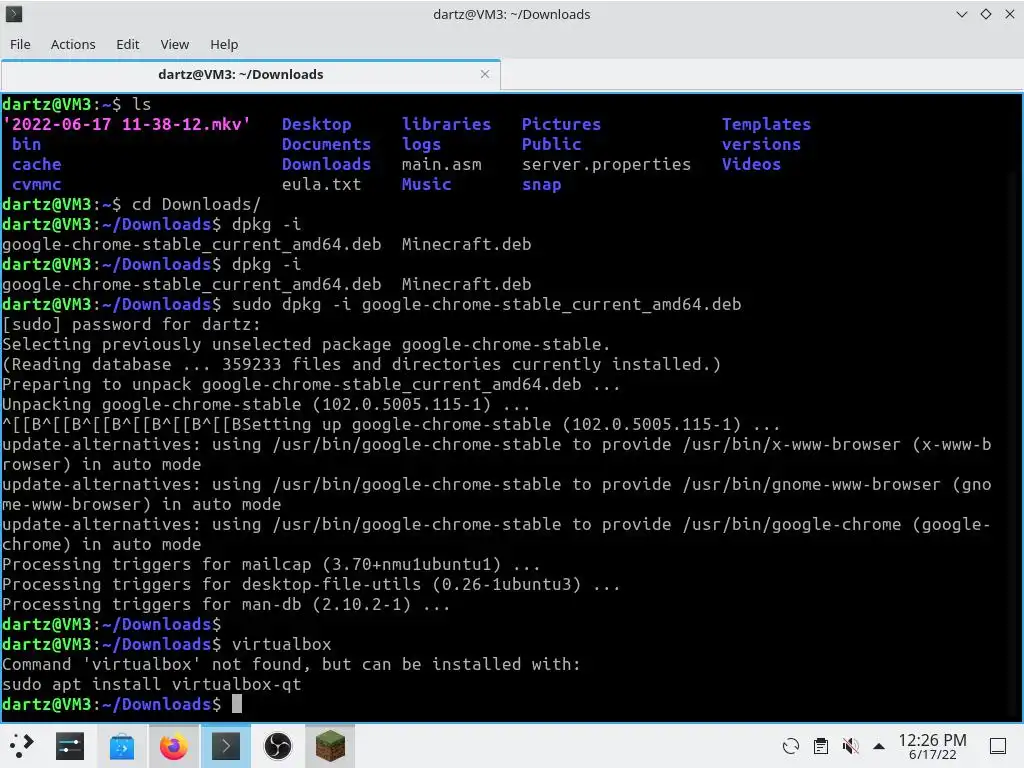Viewport: 1024px width, 768px height.
Task: Open the Help menu
Action: 224,44
